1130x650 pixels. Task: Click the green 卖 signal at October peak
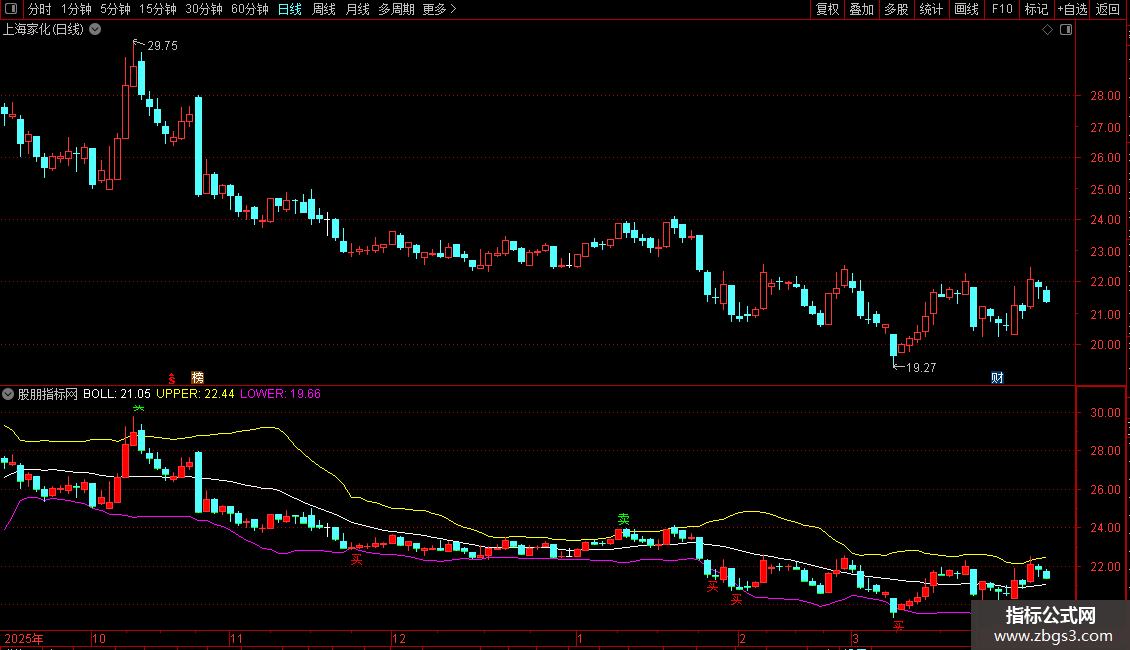(x=138, y=409)
